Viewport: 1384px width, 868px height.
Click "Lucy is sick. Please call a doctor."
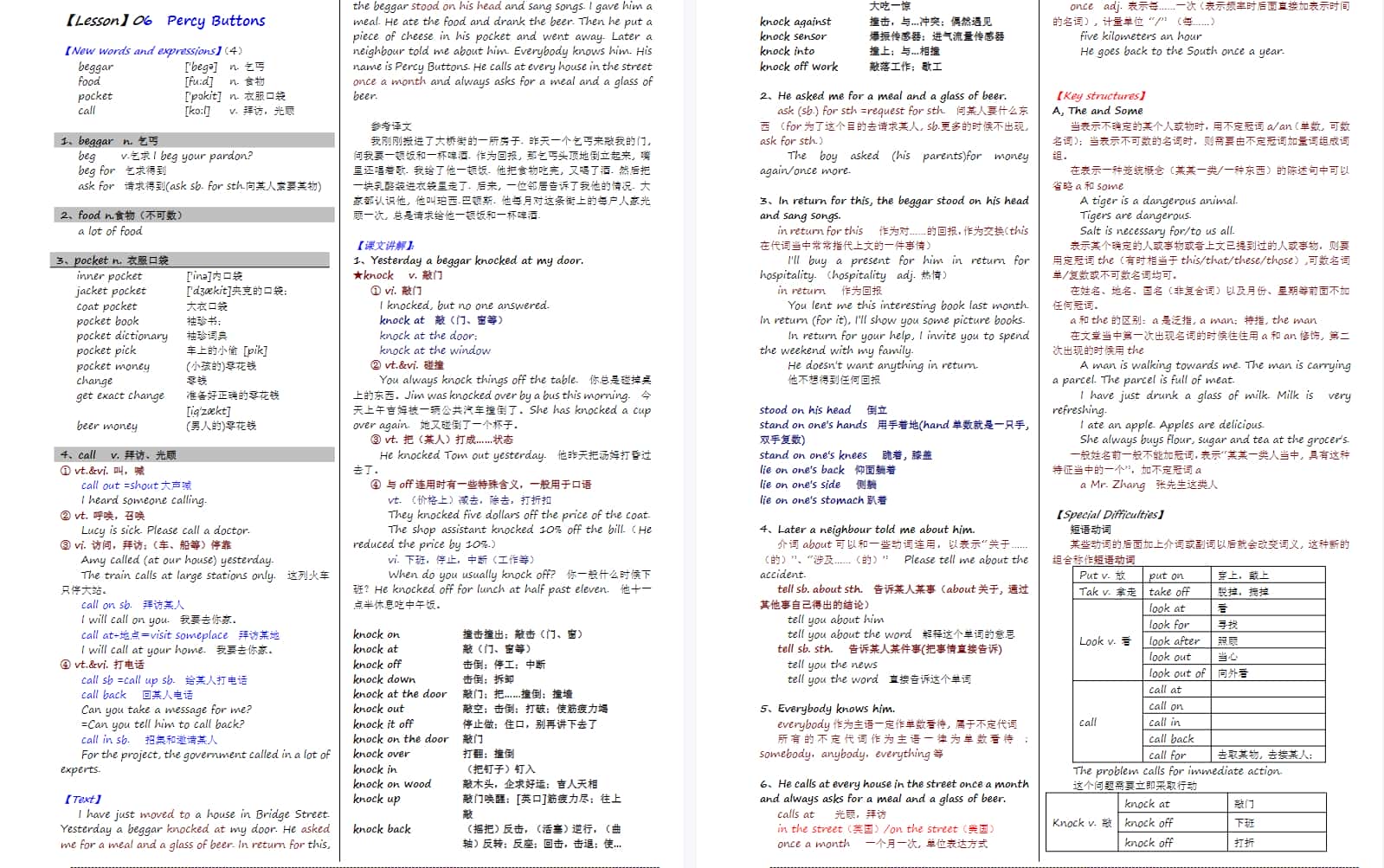(165, 530)
